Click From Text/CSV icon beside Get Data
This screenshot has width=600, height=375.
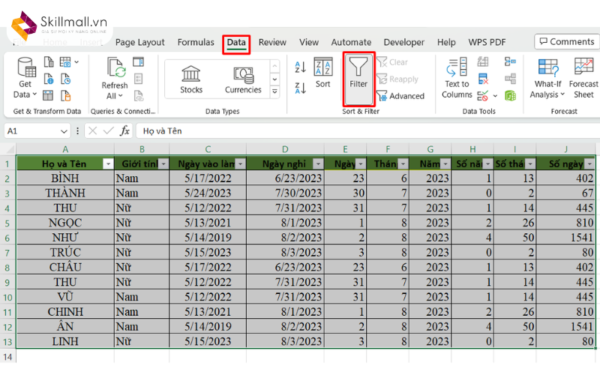(49, 62)
